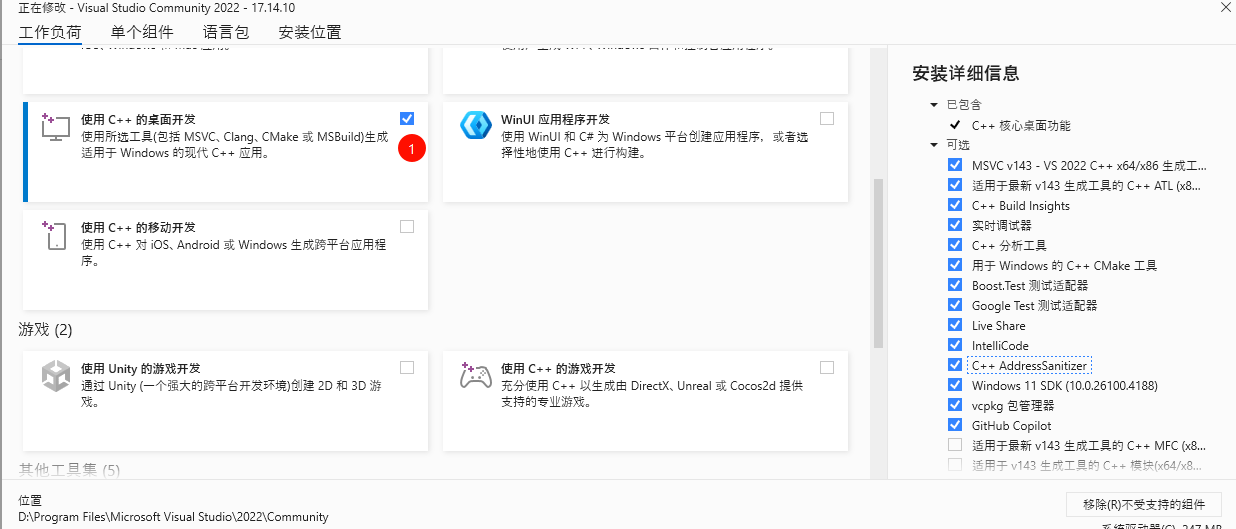This screenshot has width=1236, height=529.
Task: Collapse the 已包含 section
Action: (x=934, y=104)
